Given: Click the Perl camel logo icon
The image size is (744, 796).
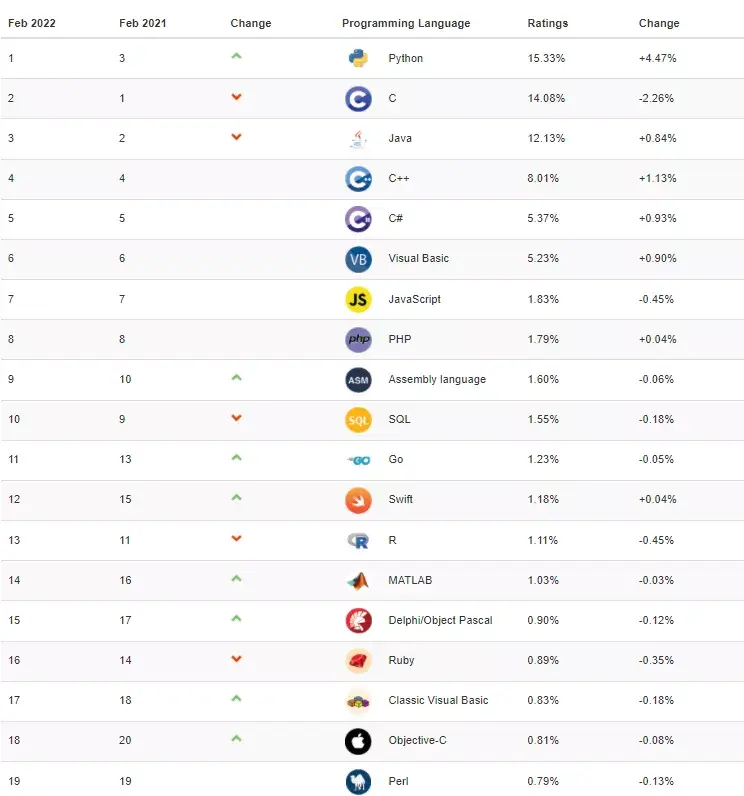Looking at the screenshot, I should tap(358, 781).
